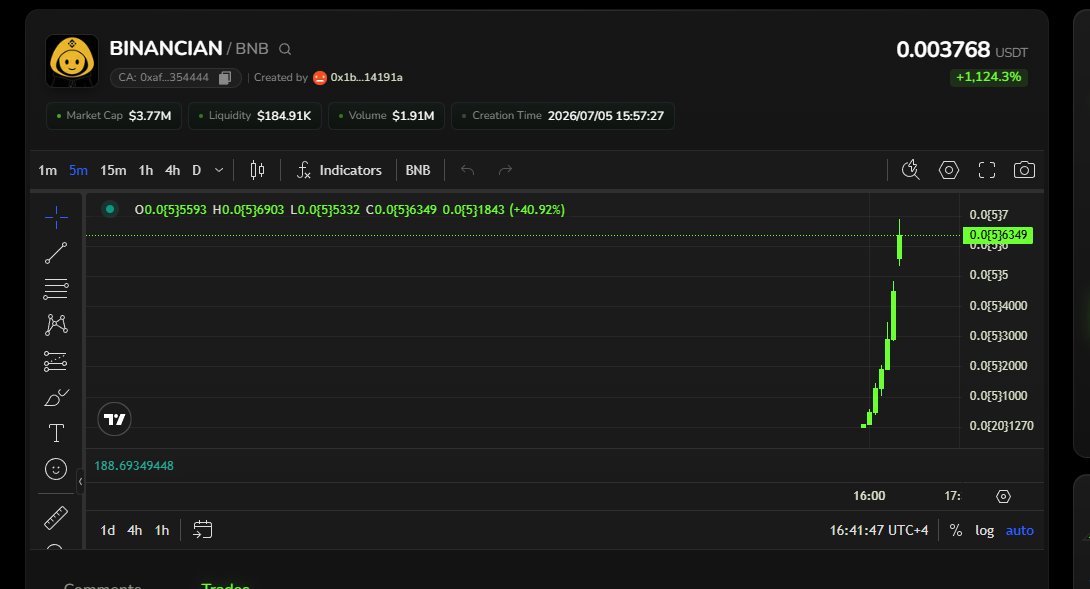Image resolution: width=1090 pixels, height=589 pixels.
Task: Toggle log scale mode
Action: coord(984,531)
